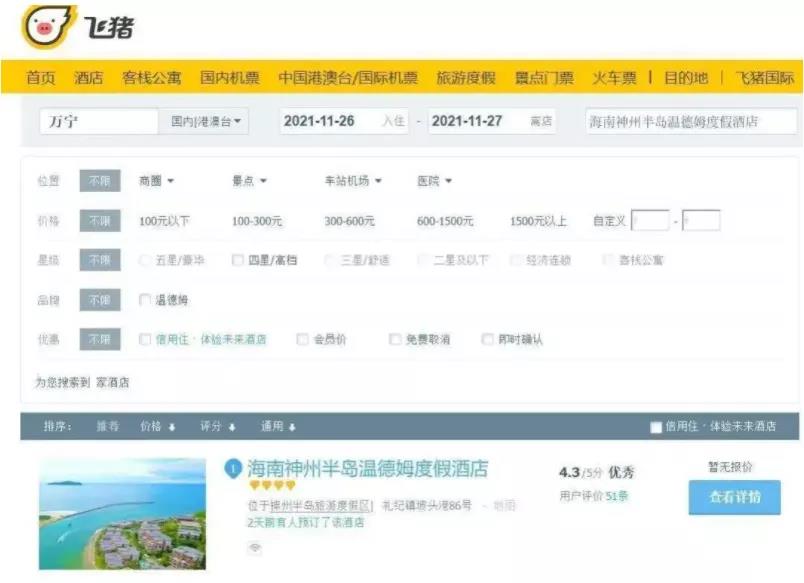Click the 4.3 /5分 rating score
Viewport: 804px width, 583px height.
pos(580,472)
